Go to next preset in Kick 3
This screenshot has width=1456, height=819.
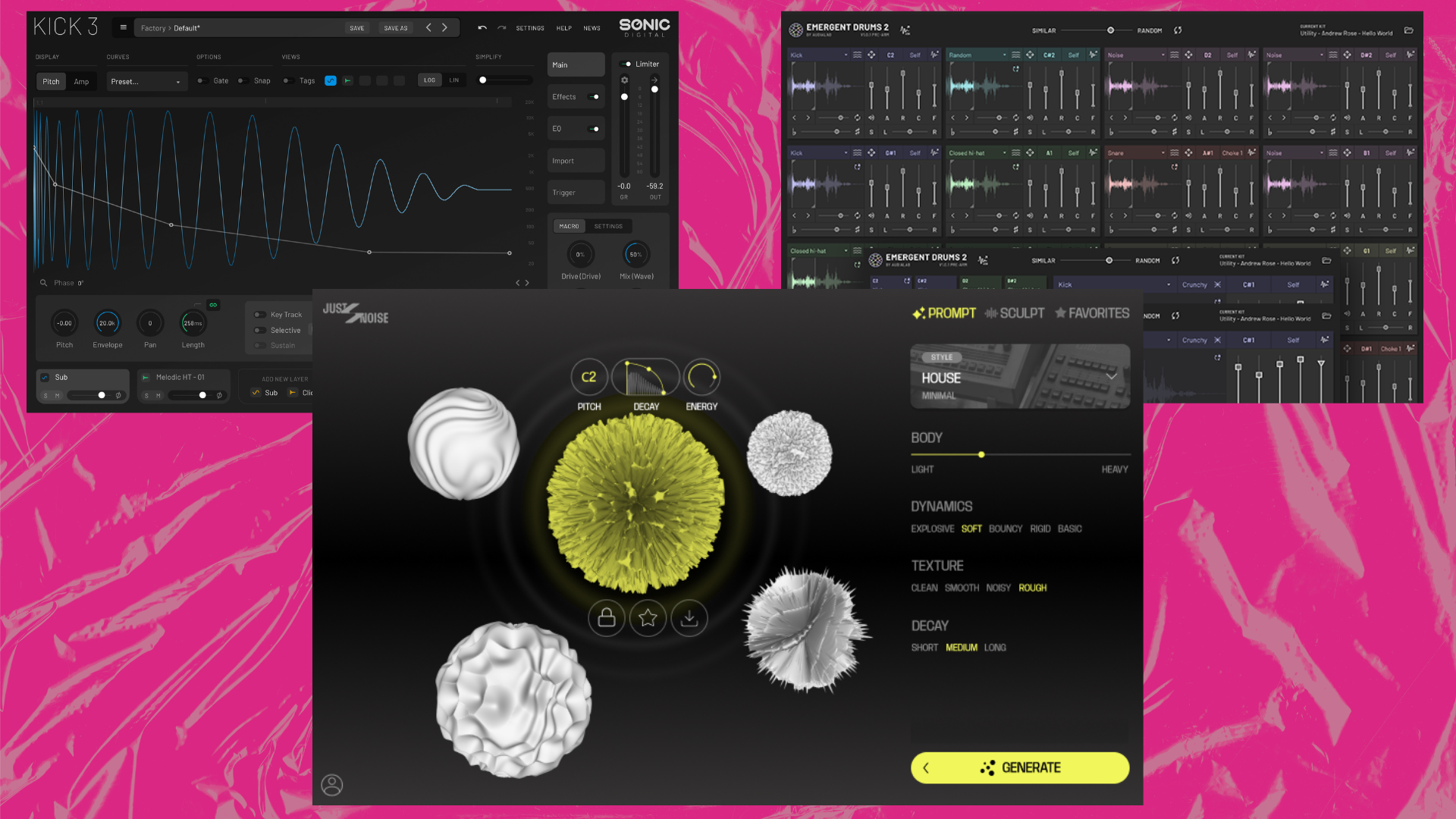coord(445,27)
